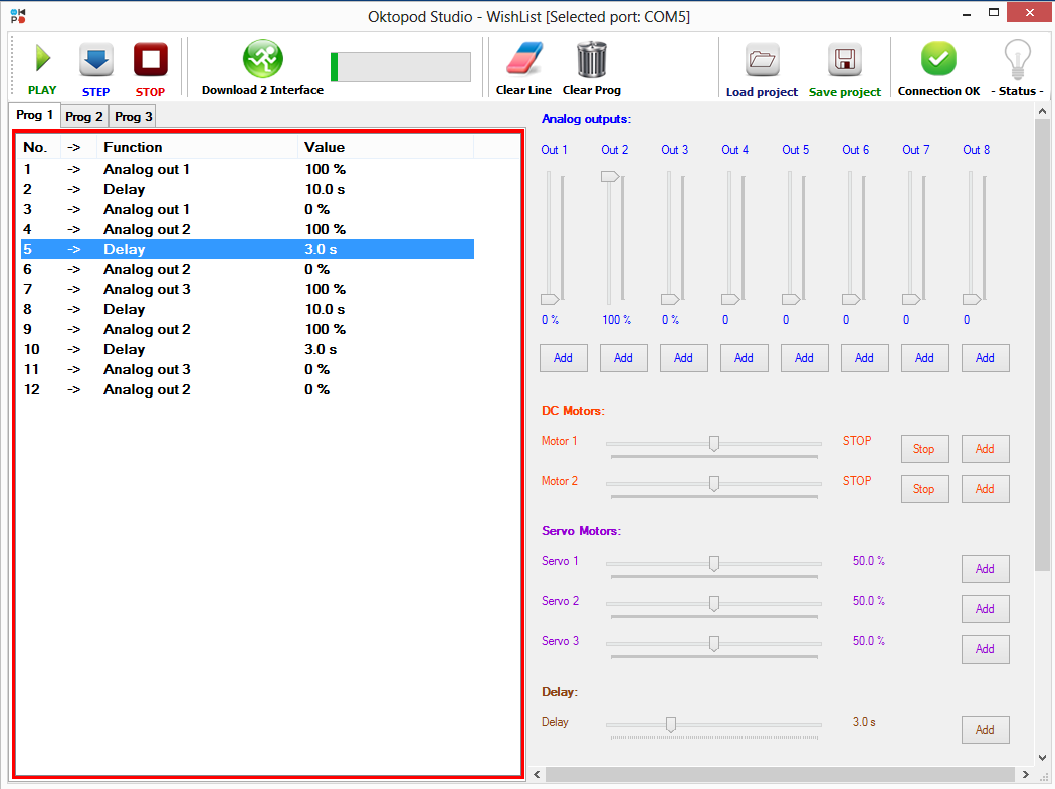Image resolution: width=1055 pixels, height=789 pixels.
Task: Click the Status light bulb icon
Action: coord(1017,60)
